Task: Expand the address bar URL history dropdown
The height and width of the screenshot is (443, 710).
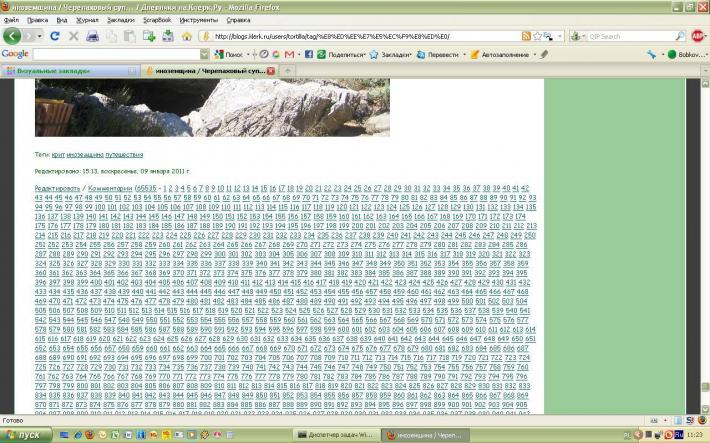Action: pyautogui.click(x=560, y=36)
